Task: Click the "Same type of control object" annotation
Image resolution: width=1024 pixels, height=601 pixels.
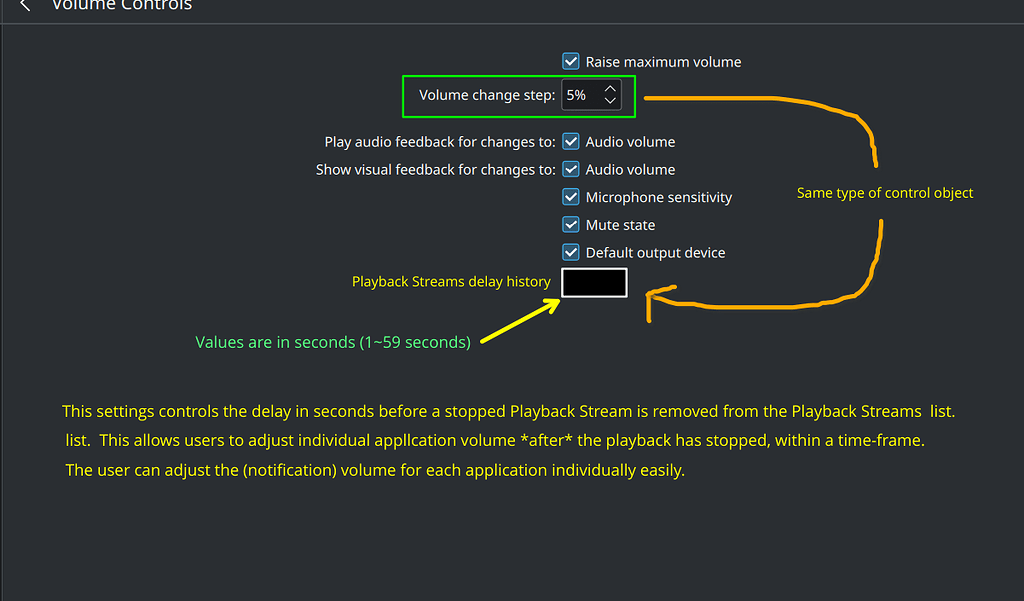Action: (884, 193)
